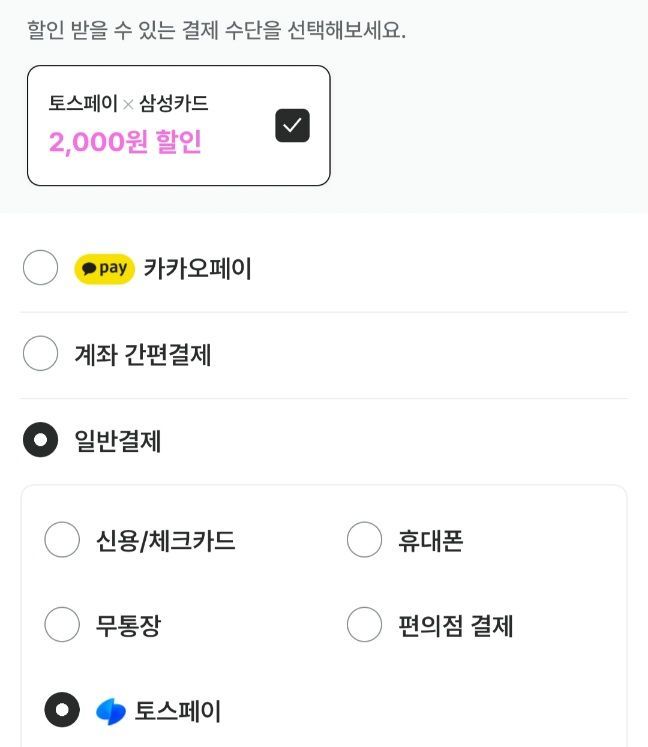The height and width of the screenshot is (747, 648).
Task: Click the 신용/체크카드 text label
Action: pos(165,541)
